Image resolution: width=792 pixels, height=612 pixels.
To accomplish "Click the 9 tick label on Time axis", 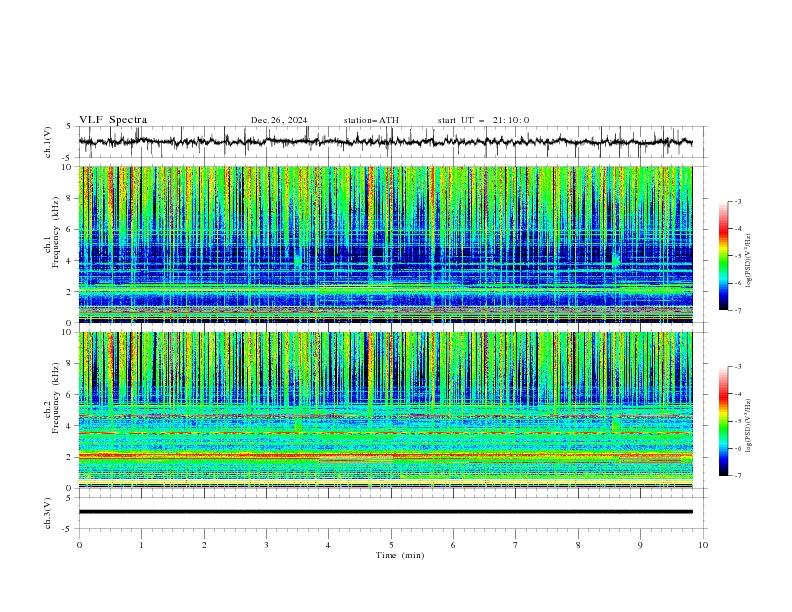I will pos(640,545).
